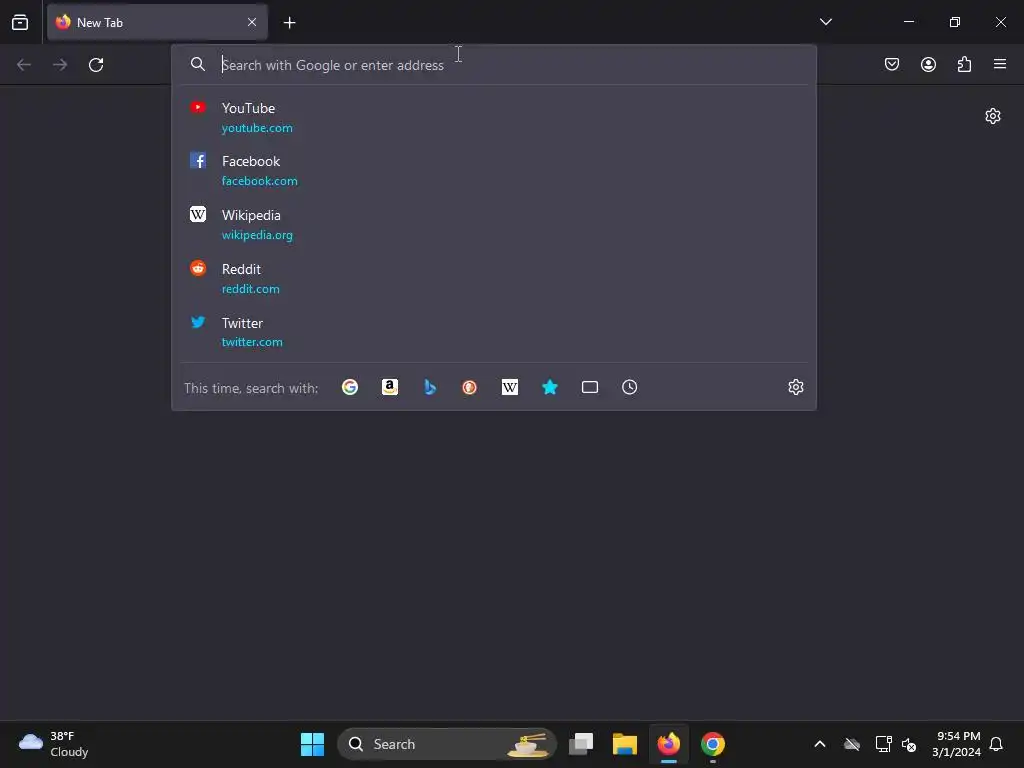Click the muted volume tray icon
This screenshot has width=1024, height=768.
[909, 744]
